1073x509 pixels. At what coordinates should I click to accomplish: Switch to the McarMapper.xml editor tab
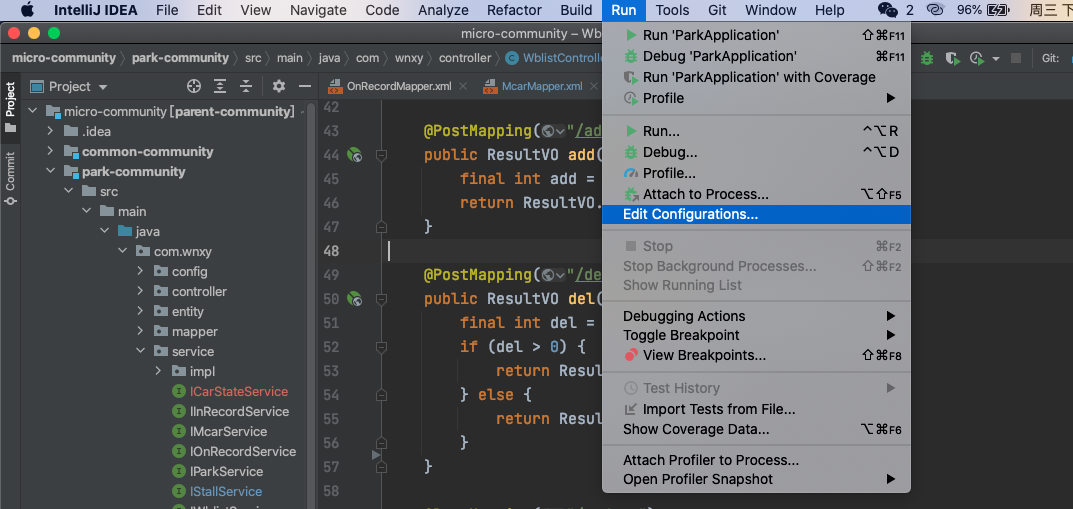pyautogui.click(x=542, y=86)
